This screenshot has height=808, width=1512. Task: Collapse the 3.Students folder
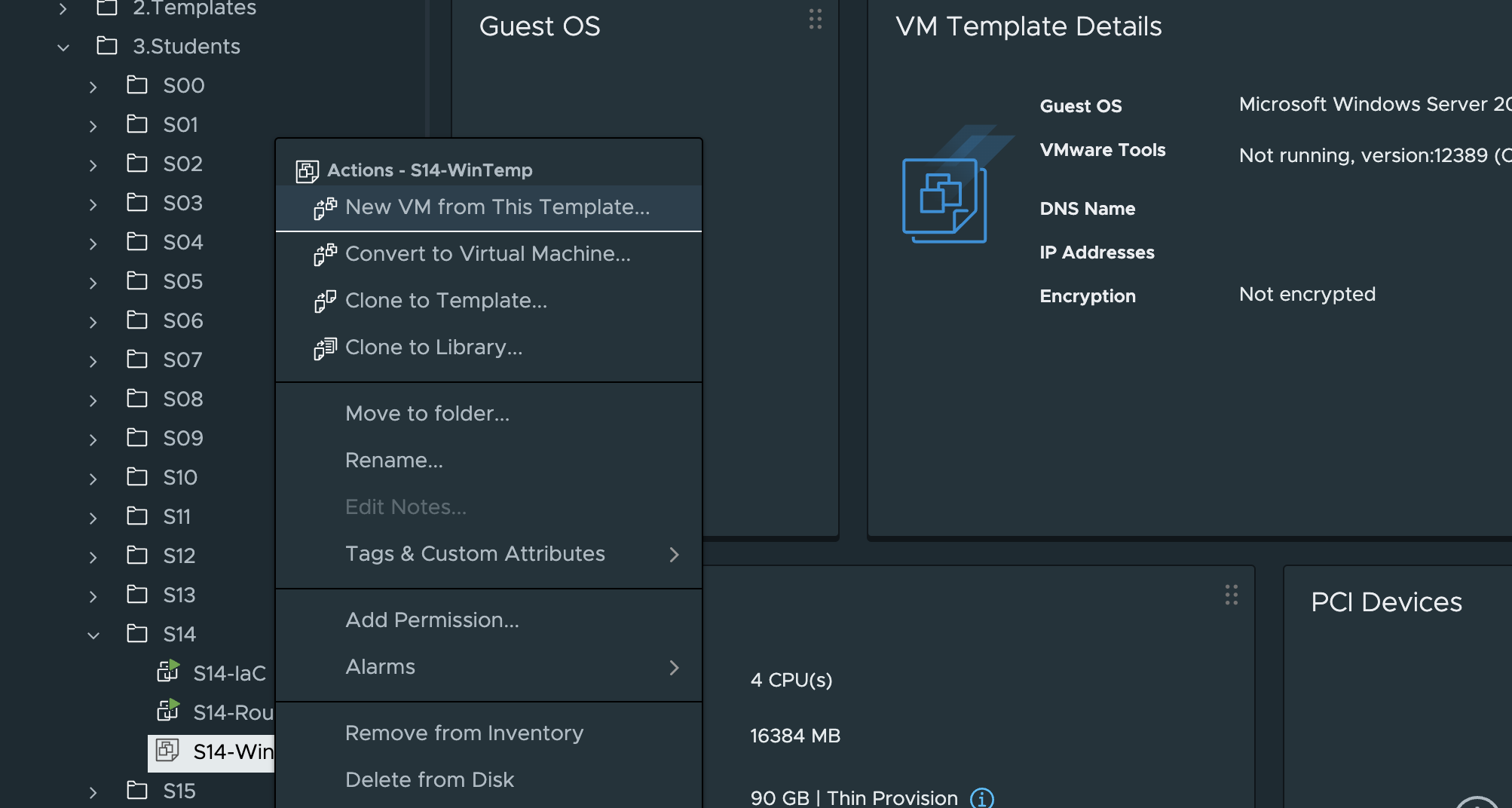pyautogui.click(x=63, y=47)
